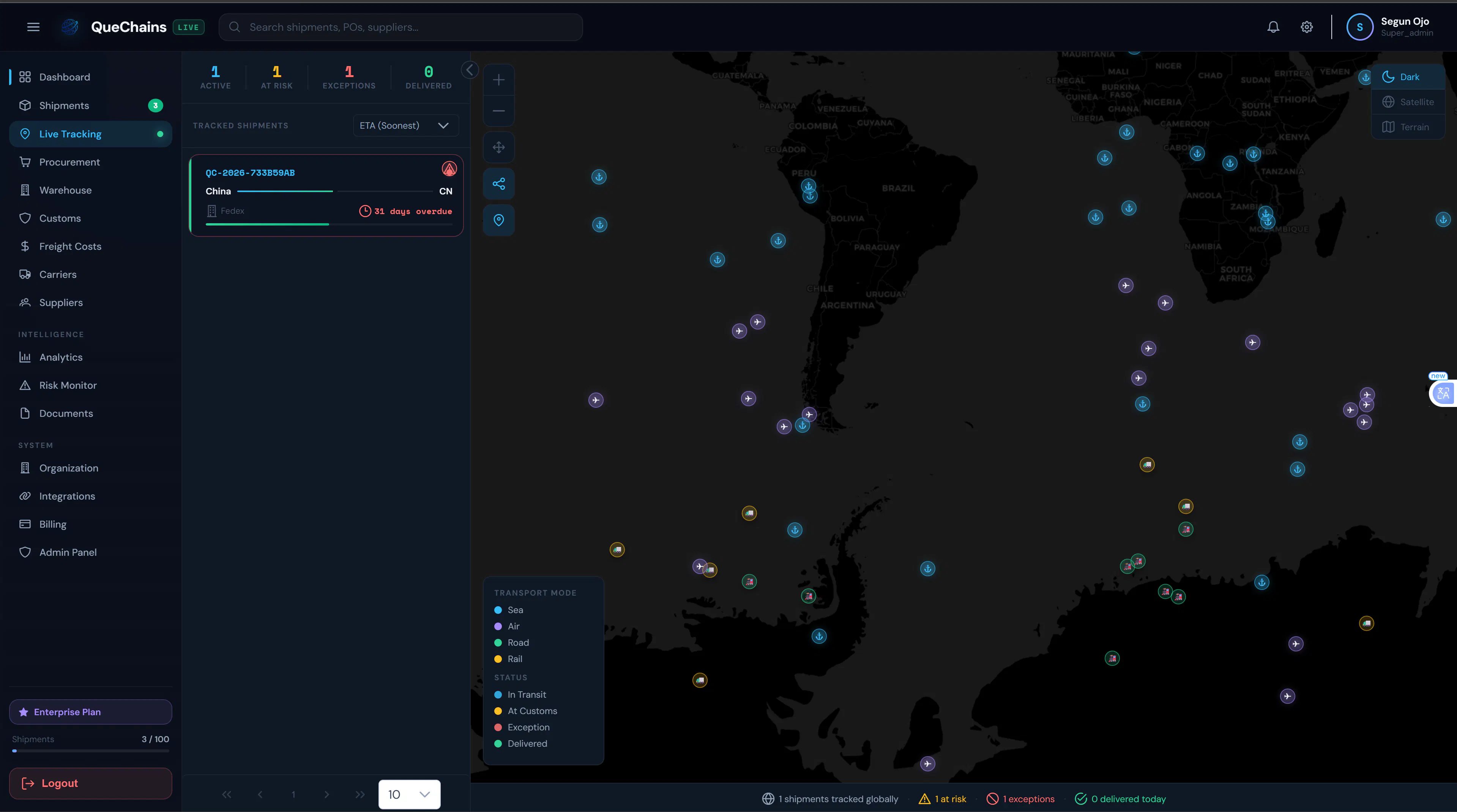
Task: Click the translate widget icon at right edge
Action: pos(1443,393)
